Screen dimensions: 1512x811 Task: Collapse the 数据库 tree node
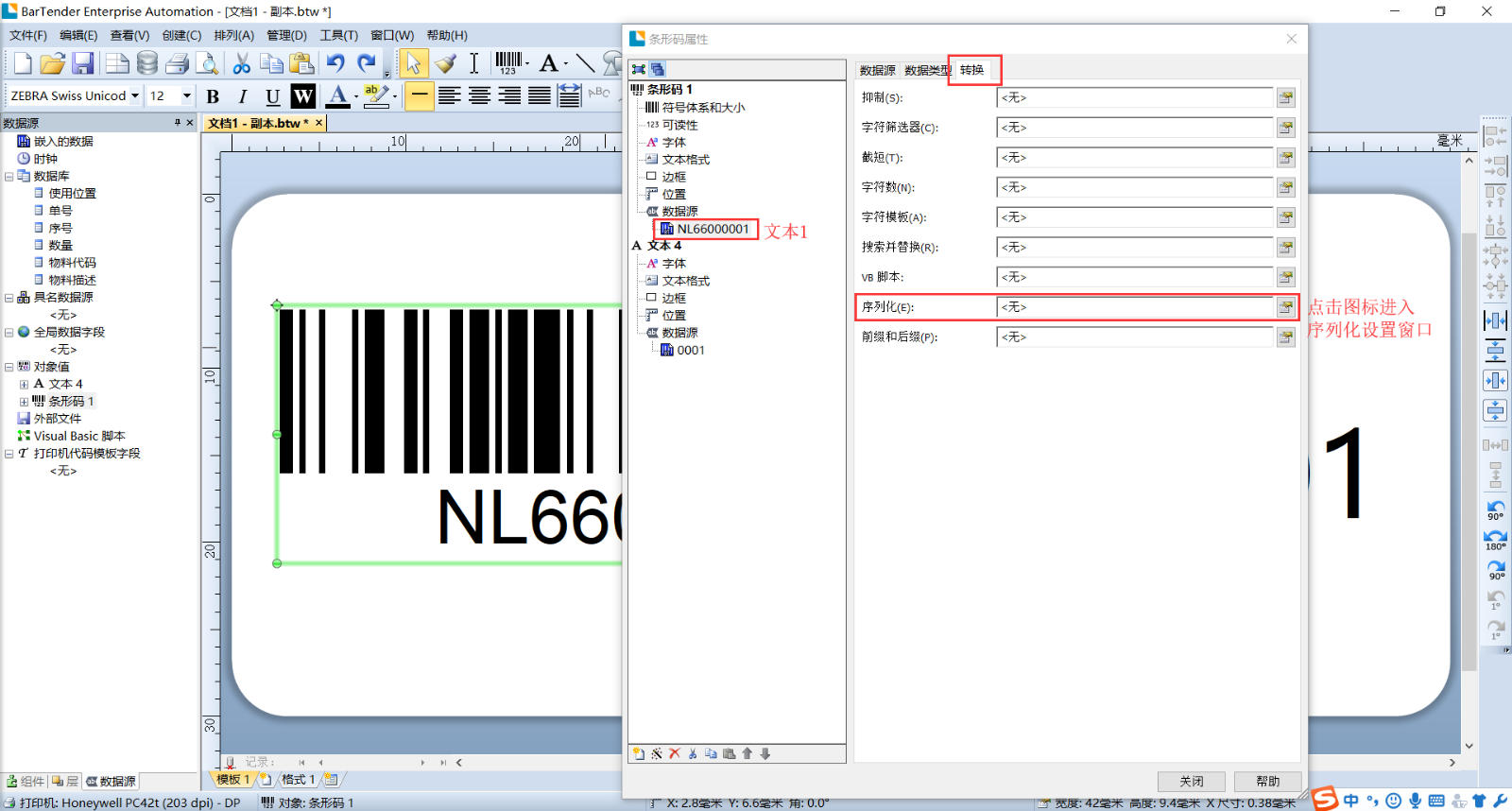pos(9,177)
